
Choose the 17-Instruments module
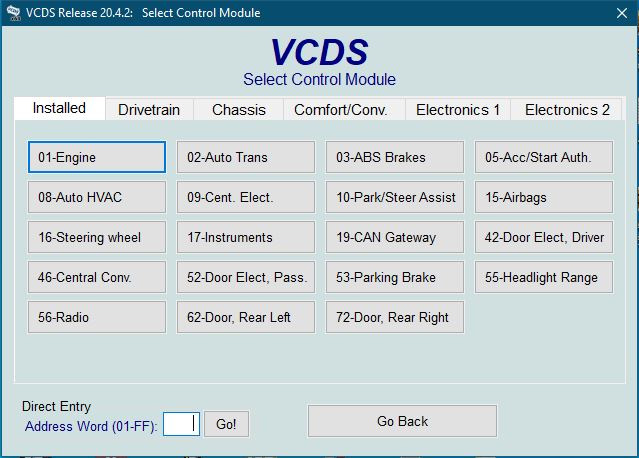(246, 237)
